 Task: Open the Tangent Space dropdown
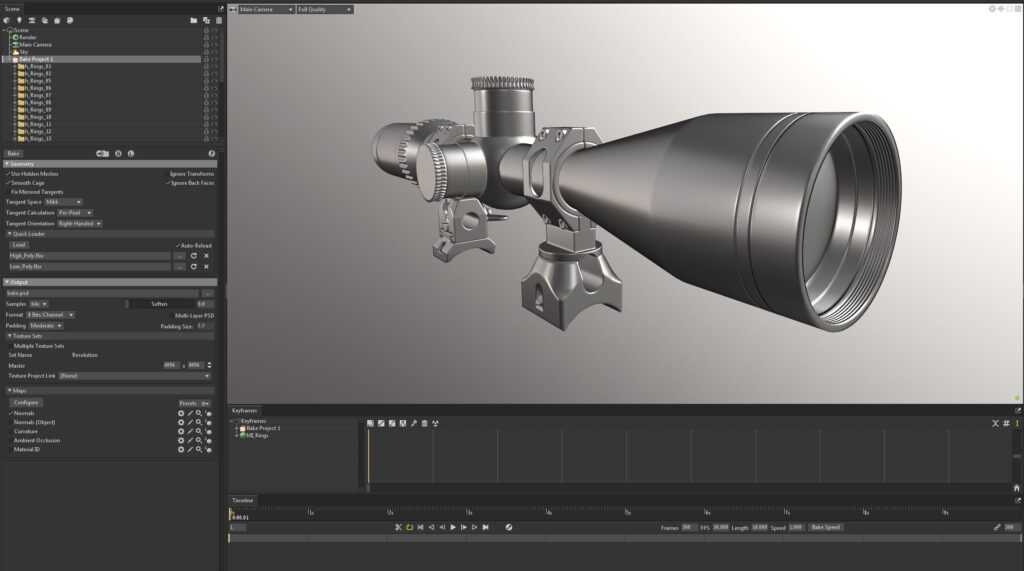click(64, 202)
